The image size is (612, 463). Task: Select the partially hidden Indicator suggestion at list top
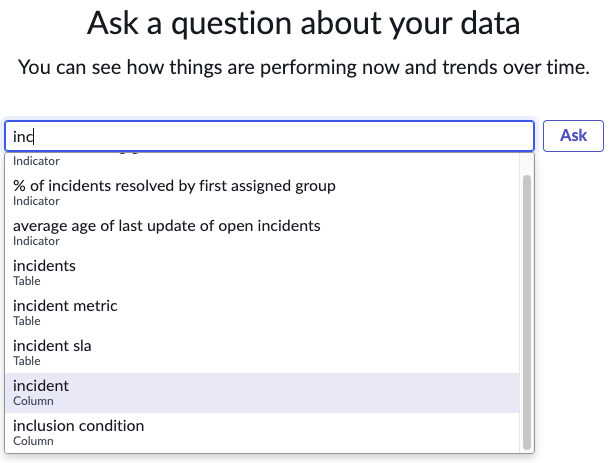[262, 161]
